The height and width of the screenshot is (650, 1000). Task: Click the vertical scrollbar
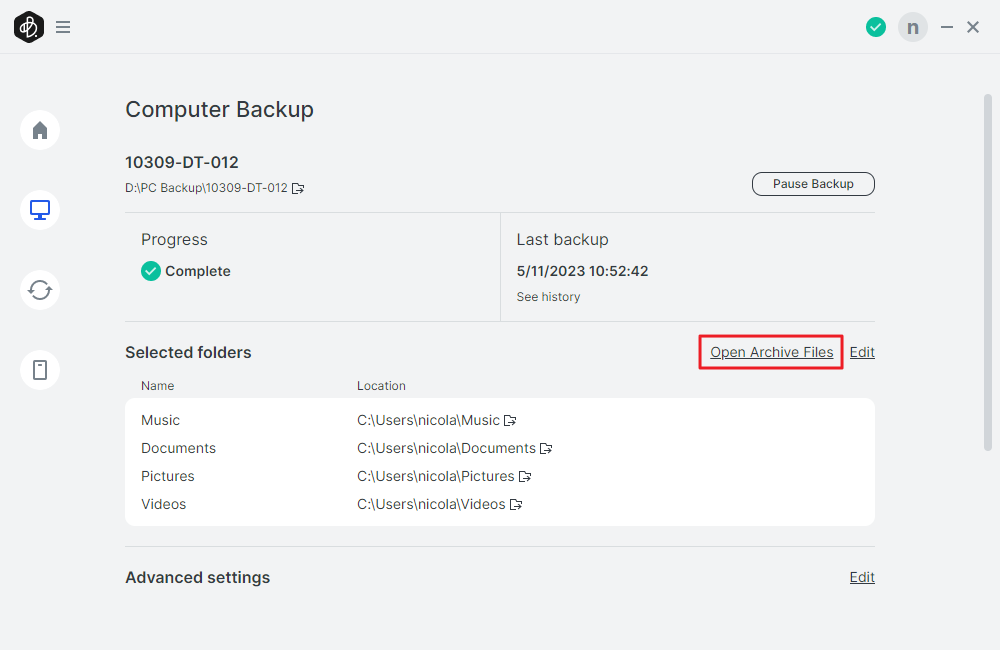coord(988,270)
